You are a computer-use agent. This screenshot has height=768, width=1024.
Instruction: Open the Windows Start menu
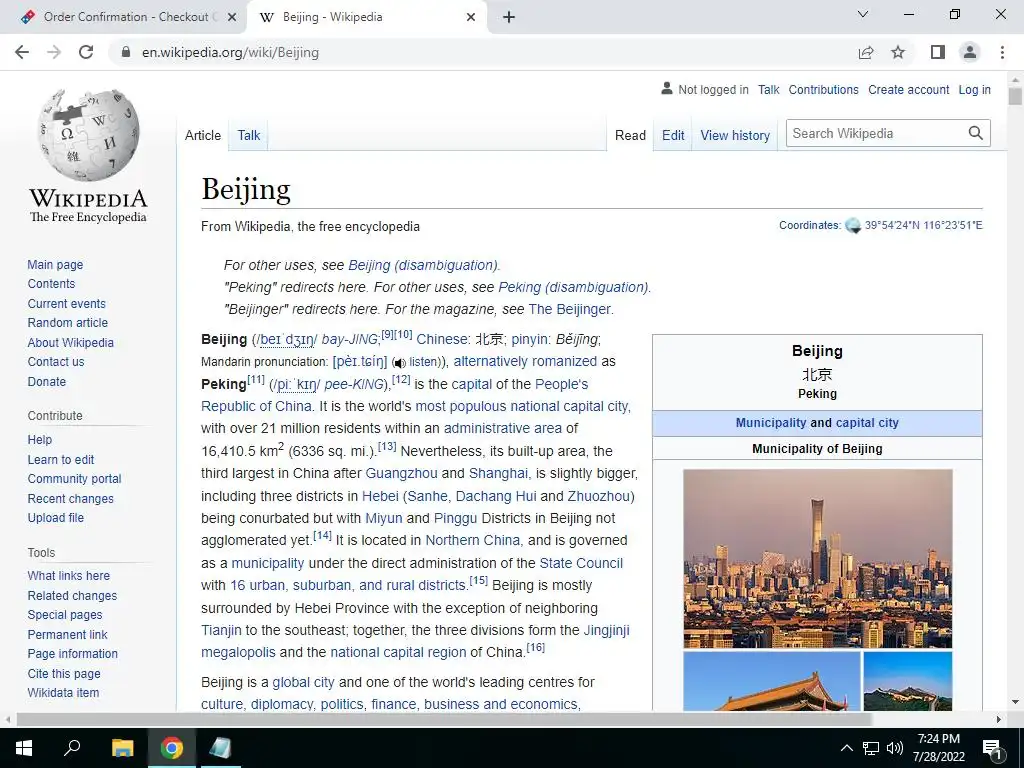point(24,748)
